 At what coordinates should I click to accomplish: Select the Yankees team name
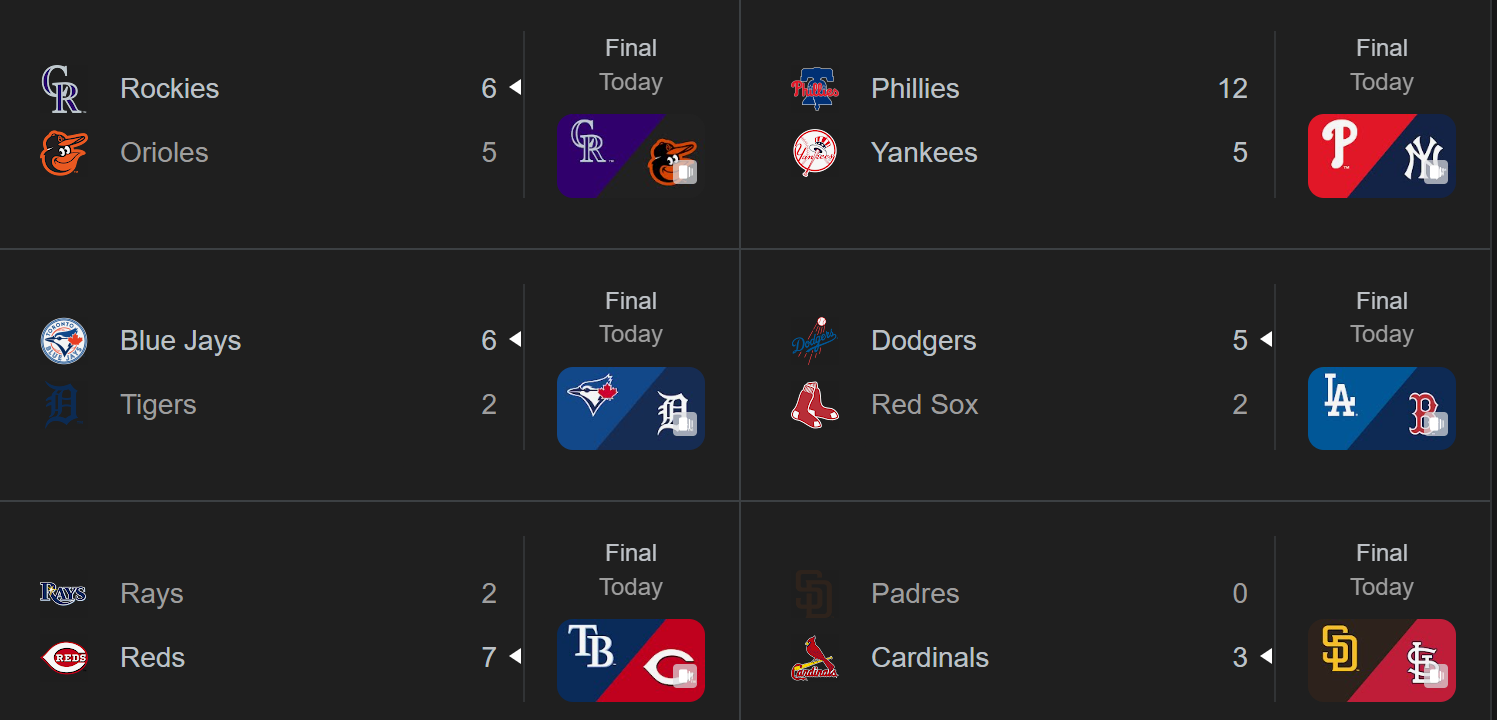[x=924, y=153]
